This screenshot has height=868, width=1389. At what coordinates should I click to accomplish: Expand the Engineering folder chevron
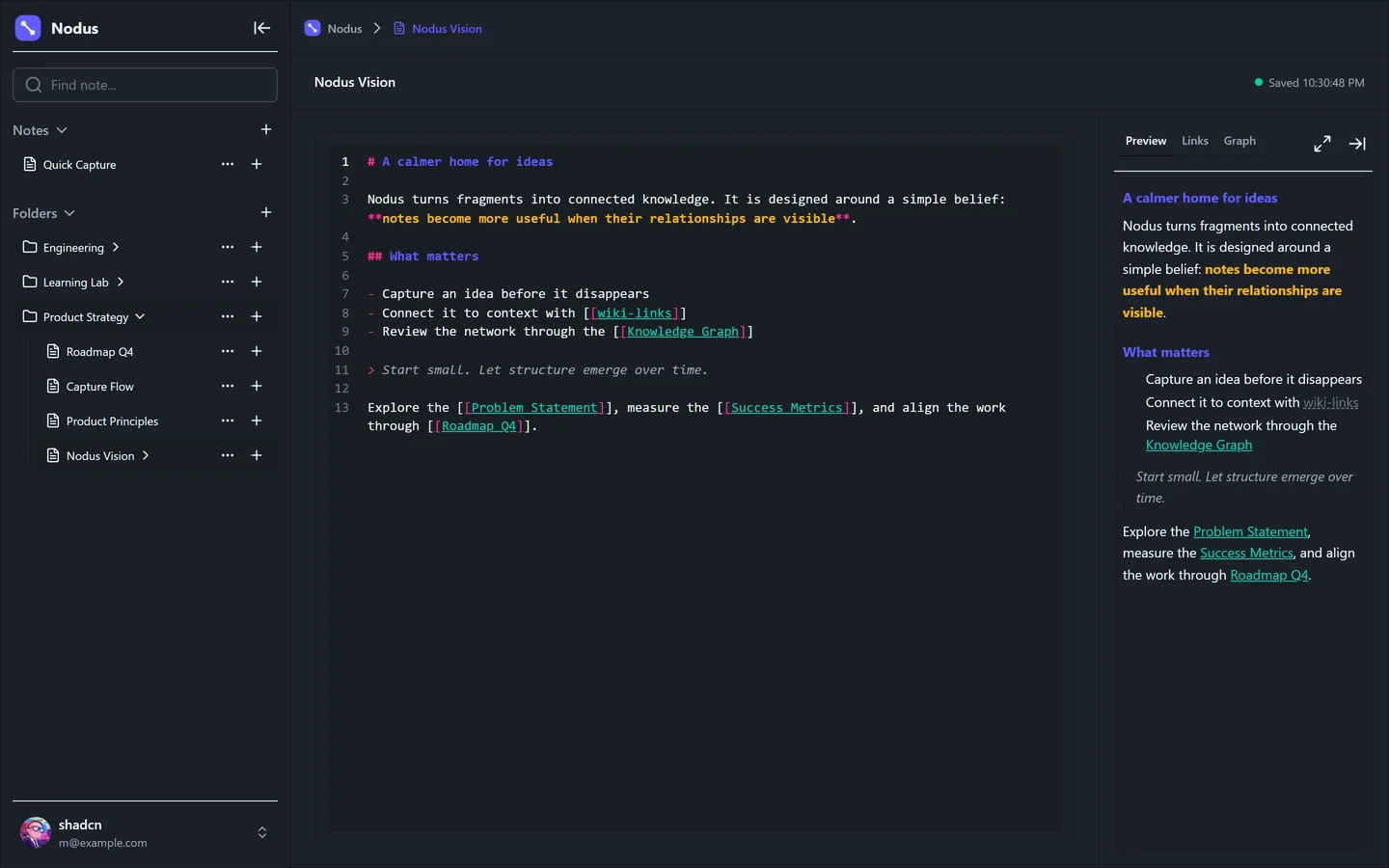pyautogui.click(x=116, y=247)
